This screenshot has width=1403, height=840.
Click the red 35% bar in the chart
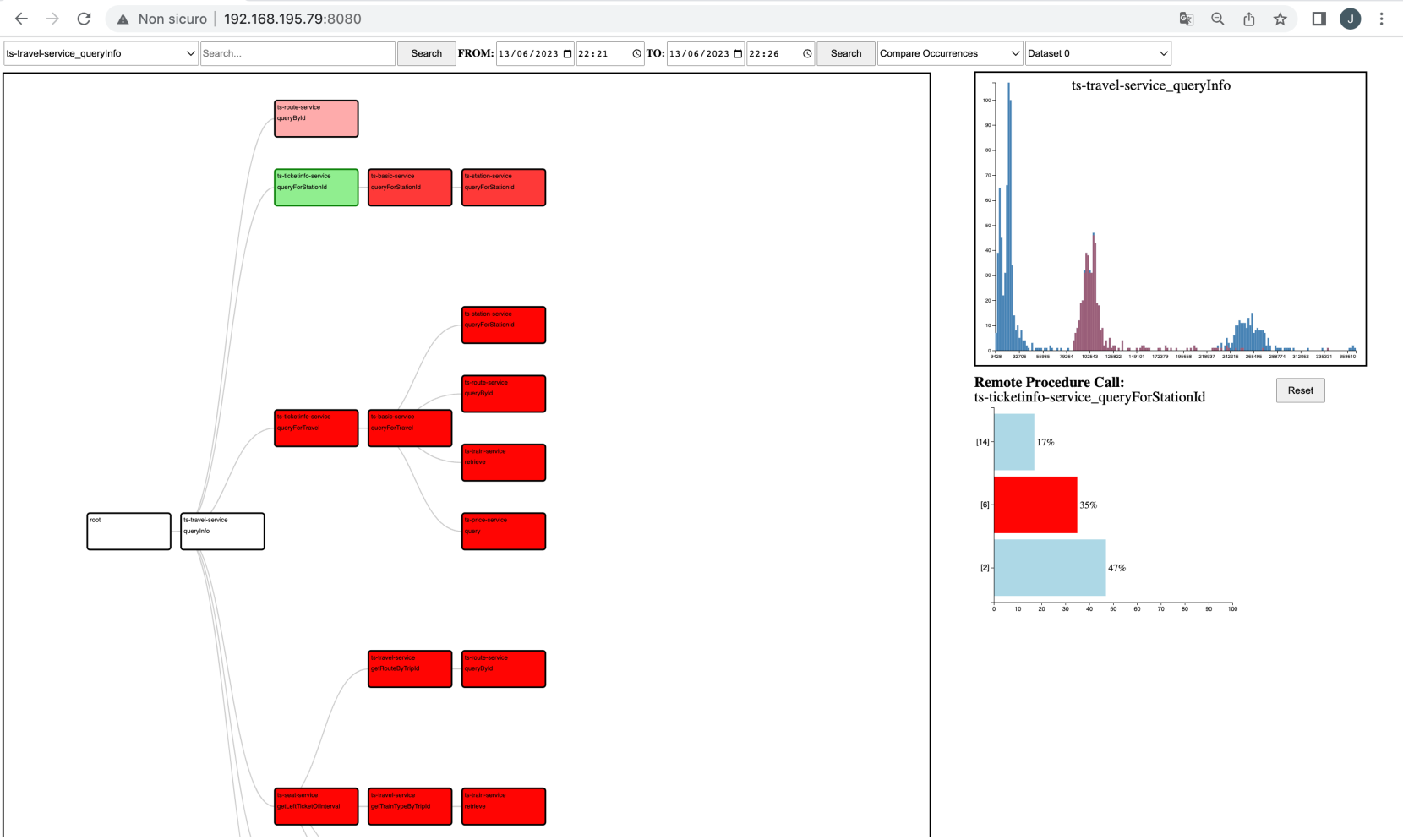click(1035, 505)
